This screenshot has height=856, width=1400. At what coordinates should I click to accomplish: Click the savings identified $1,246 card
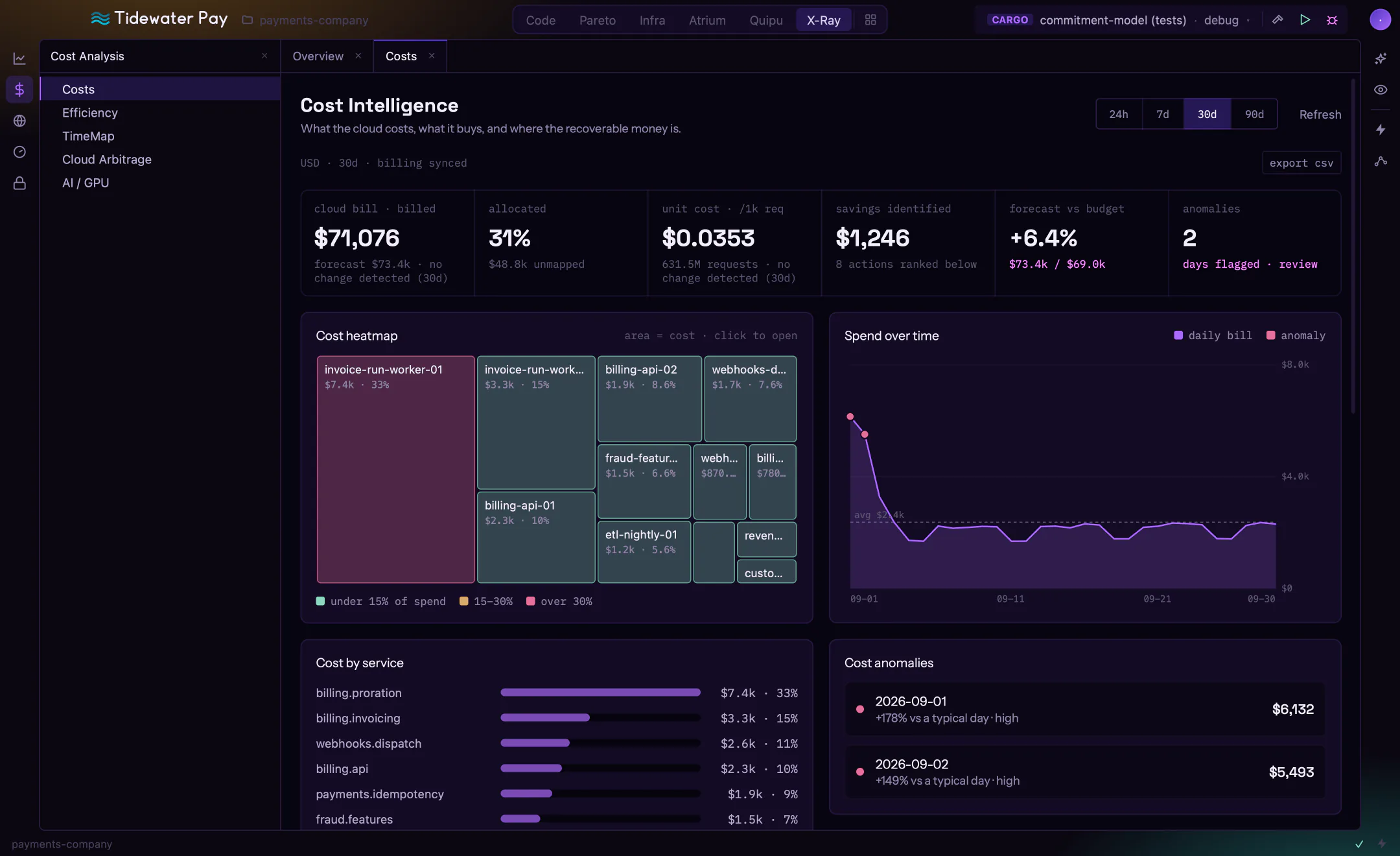click(908, 243)
